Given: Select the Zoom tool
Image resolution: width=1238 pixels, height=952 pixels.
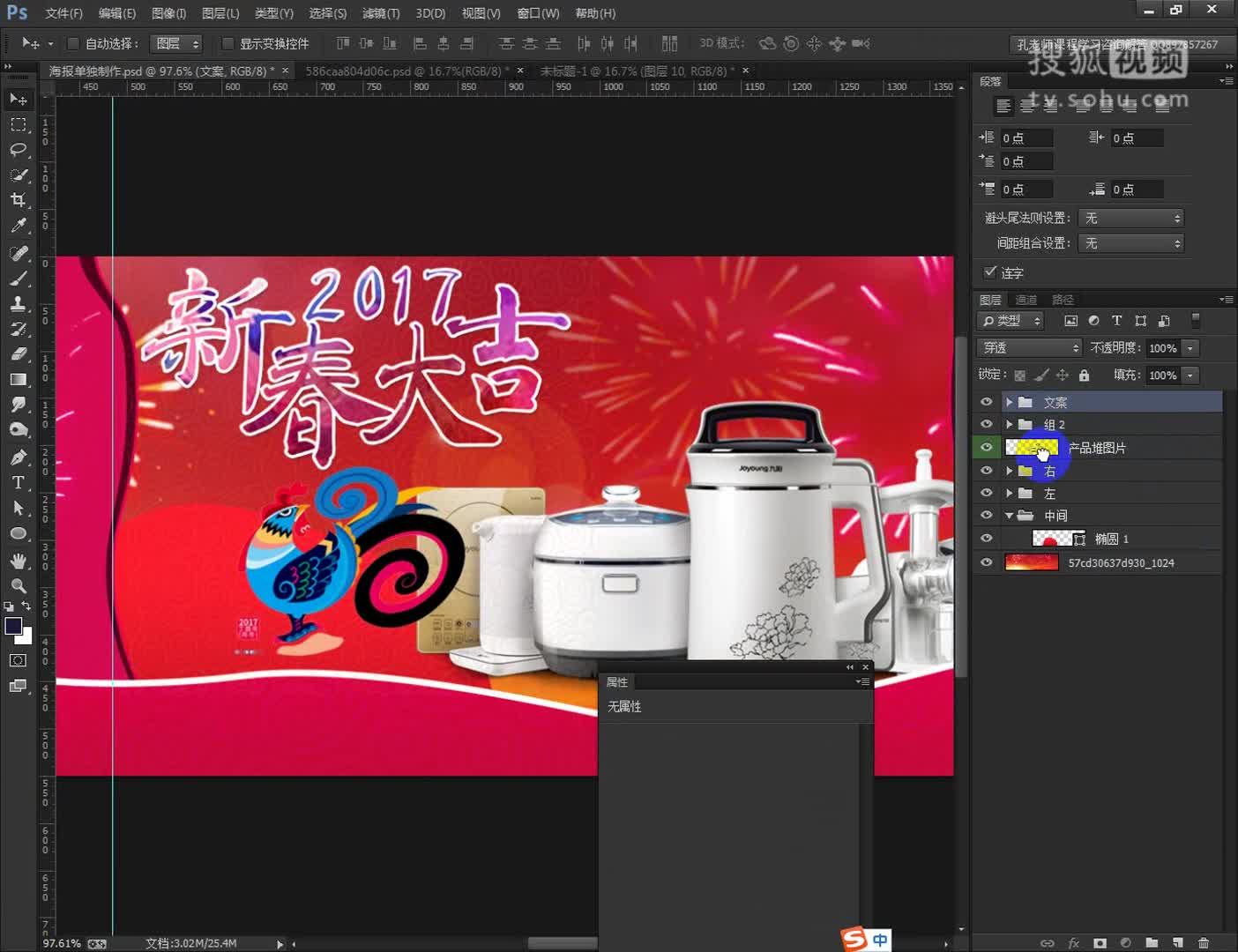Looking at the screenshot, I should (x=19, y=586).
